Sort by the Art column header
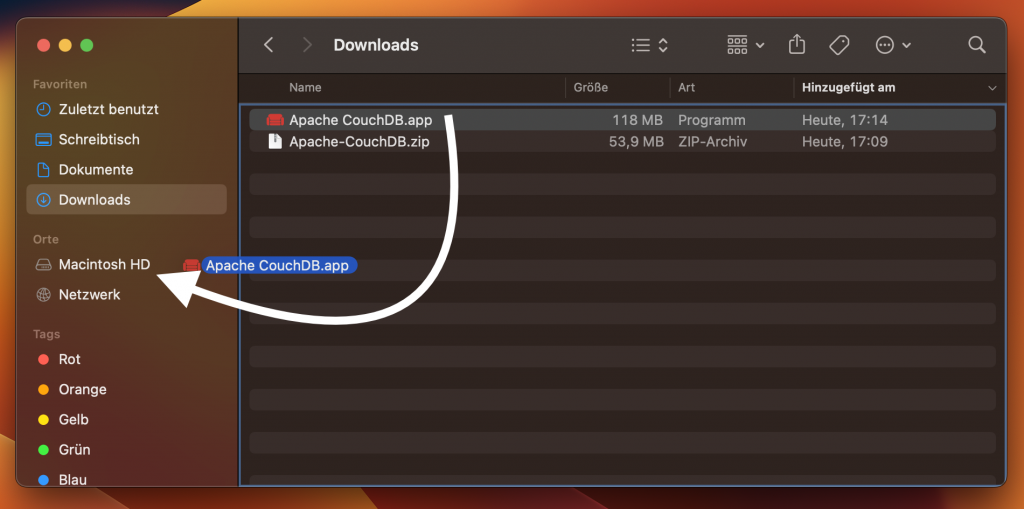Screen dimensions: 1024x509 click(x=686, y=88)
